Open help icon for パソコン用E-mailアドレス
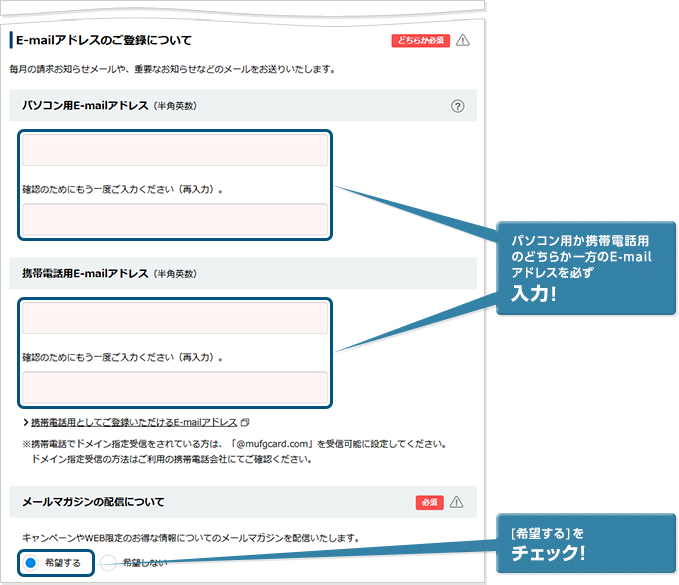 point(458,106)
